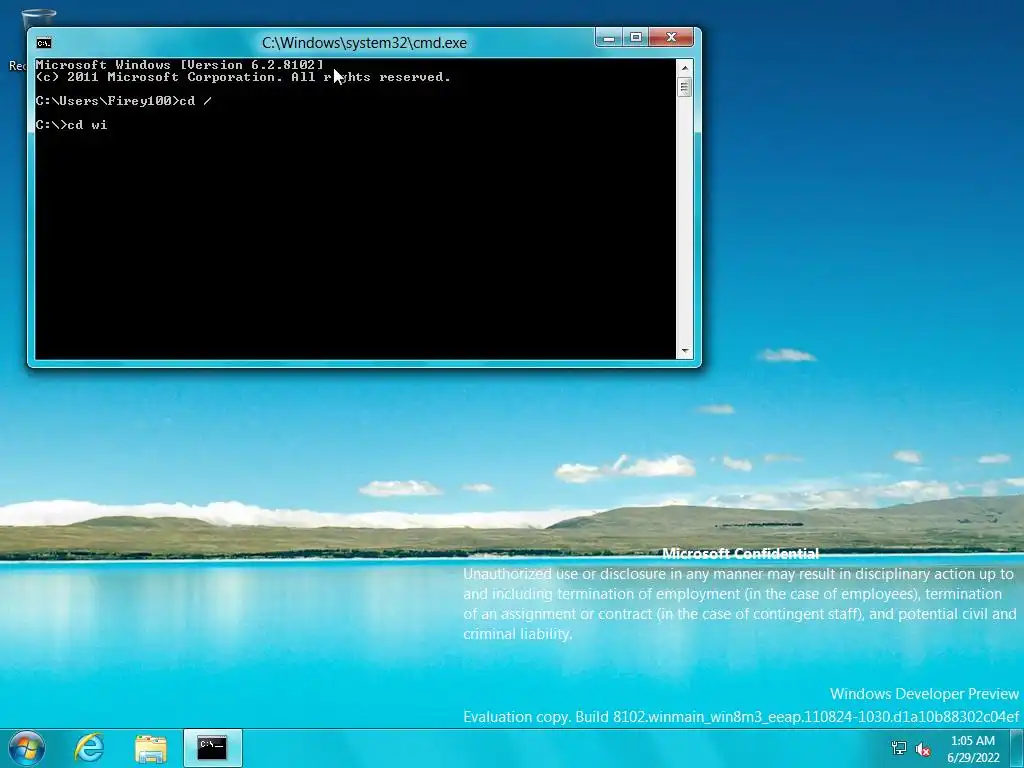1024x768 pixels.
Task: Minimize the cmd.exe window
Action: [x=609, y=38]
